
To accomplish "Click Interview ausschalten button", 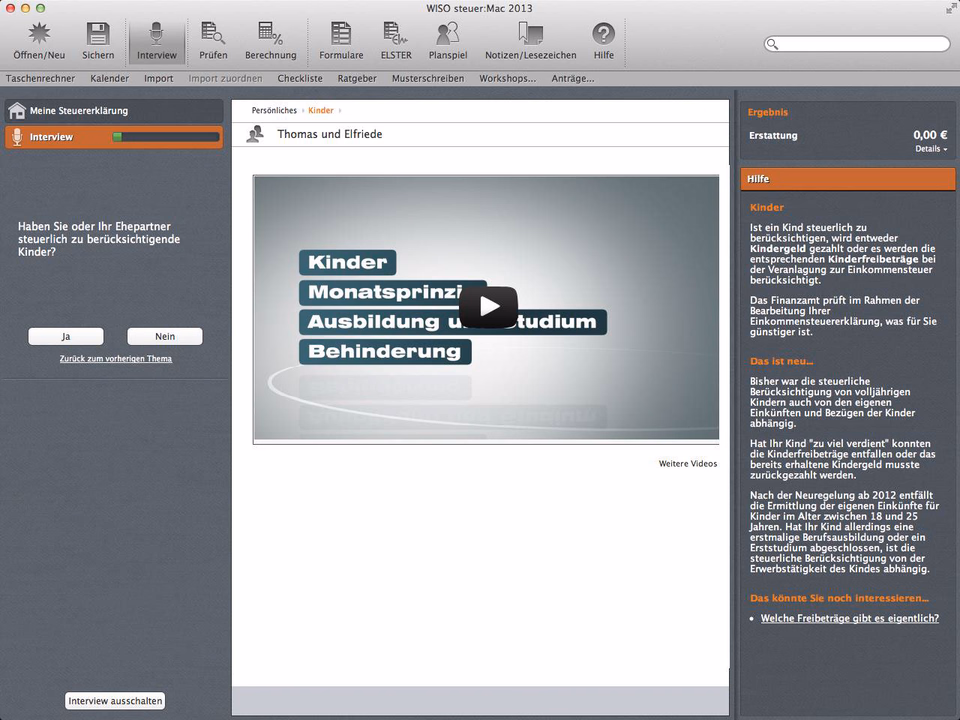I will click(x=115, y=700).
